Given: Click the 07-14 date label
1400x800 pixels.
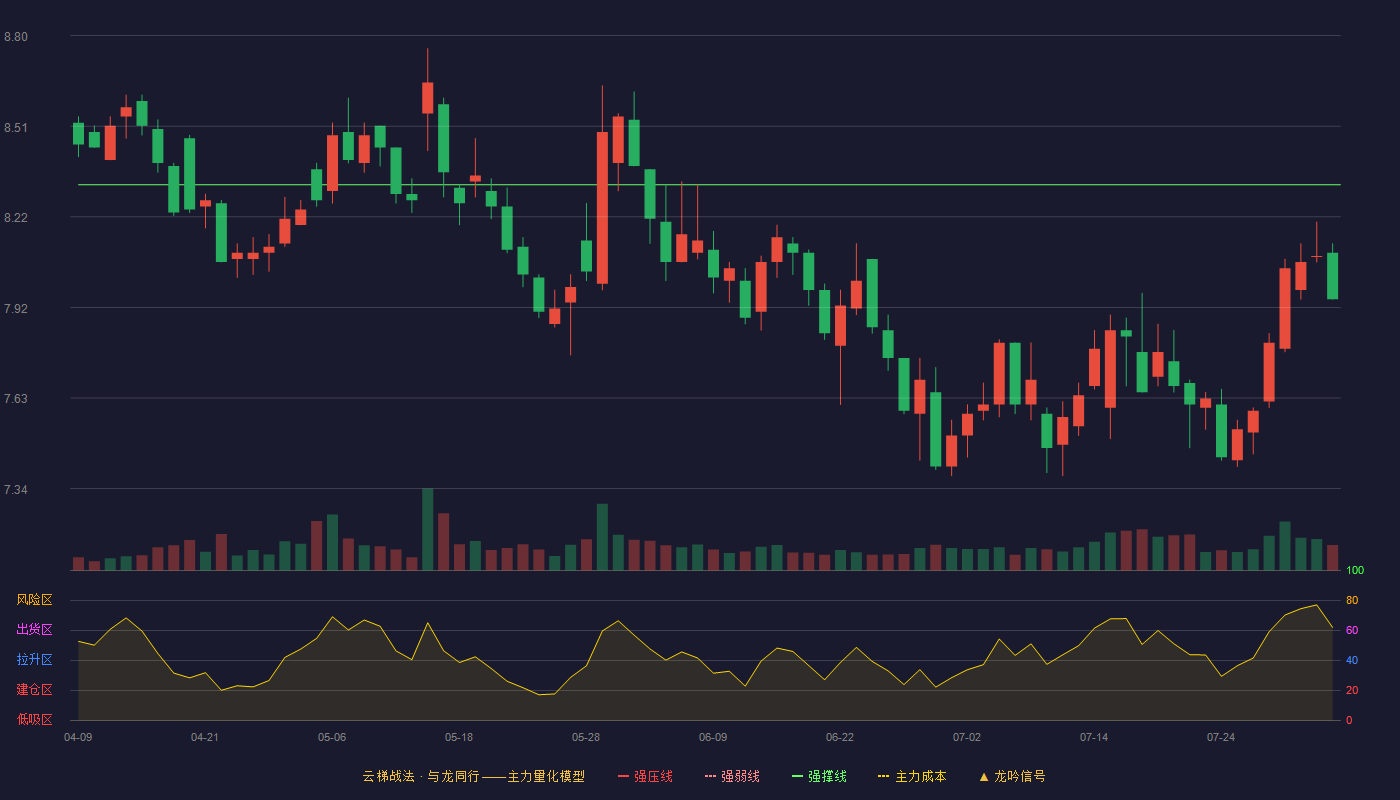Looking at the screenshot, I should point(1094,737).
